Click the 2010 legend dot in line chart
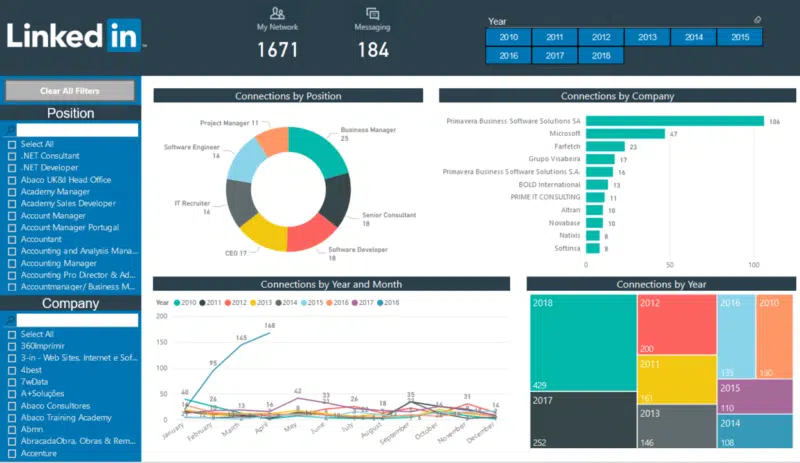This screenshot has height=463, width=800. coord(178,302)
